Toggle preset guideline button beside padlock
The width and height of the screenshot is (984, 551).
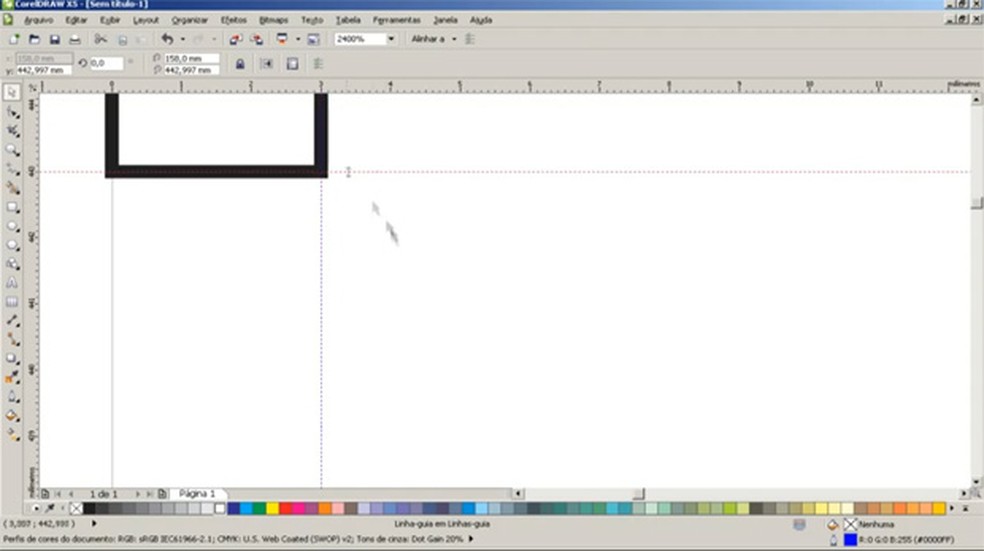266,64
